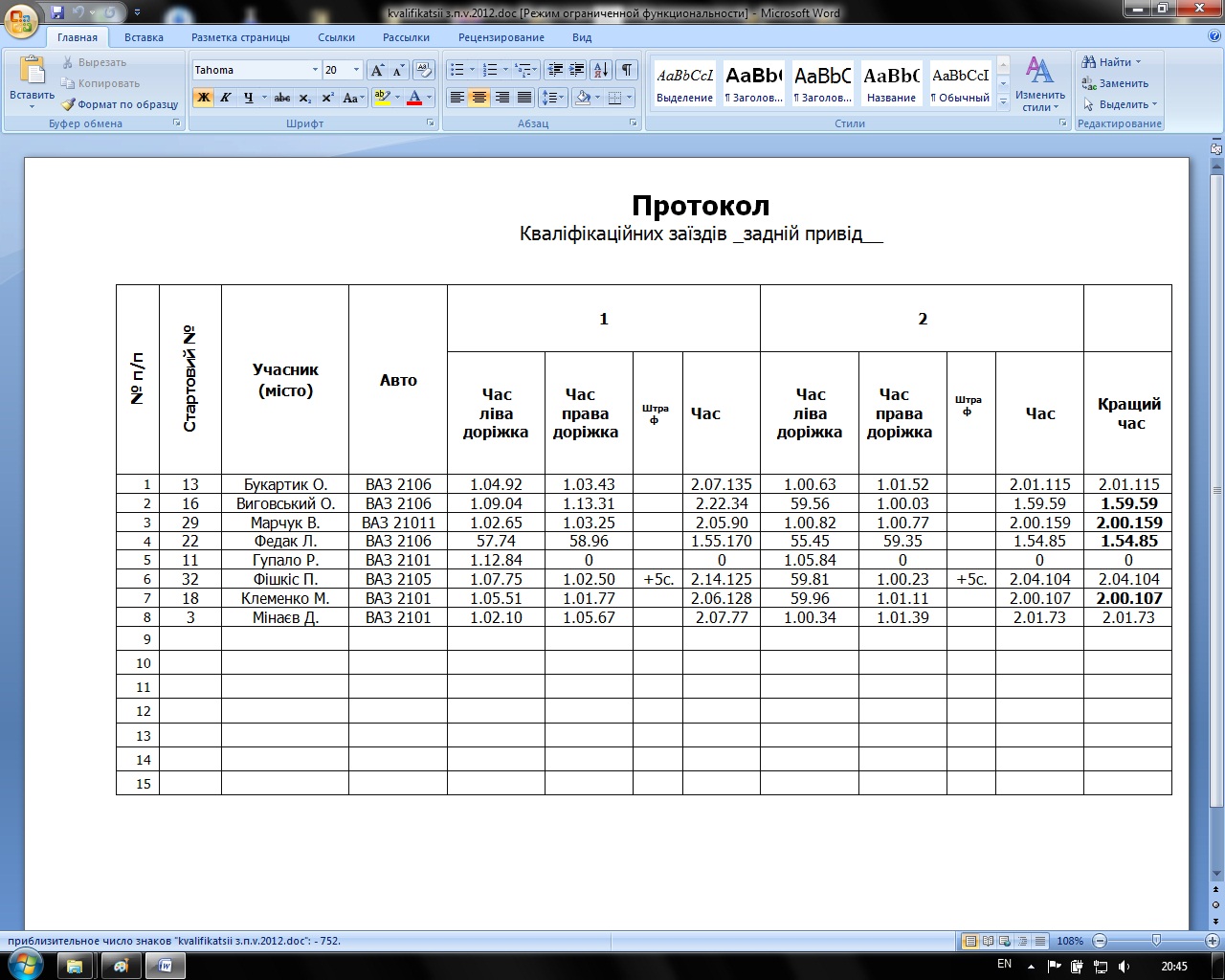Click the red font color button
The width and height of the screenshot is (1225, 980).
point(414,98)
